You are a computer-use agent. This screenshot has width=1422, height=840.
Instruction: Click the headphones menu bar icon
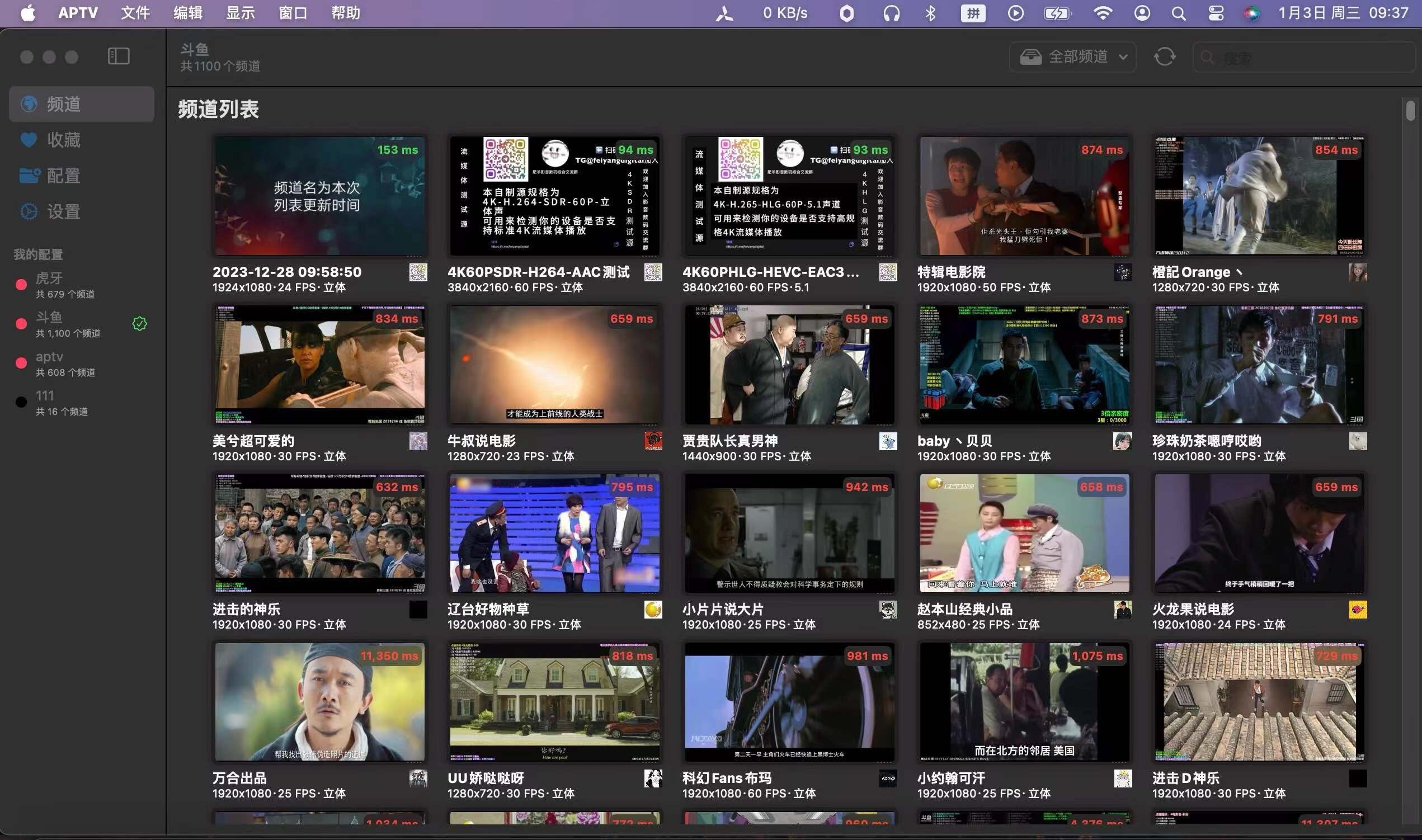(892, 13)
